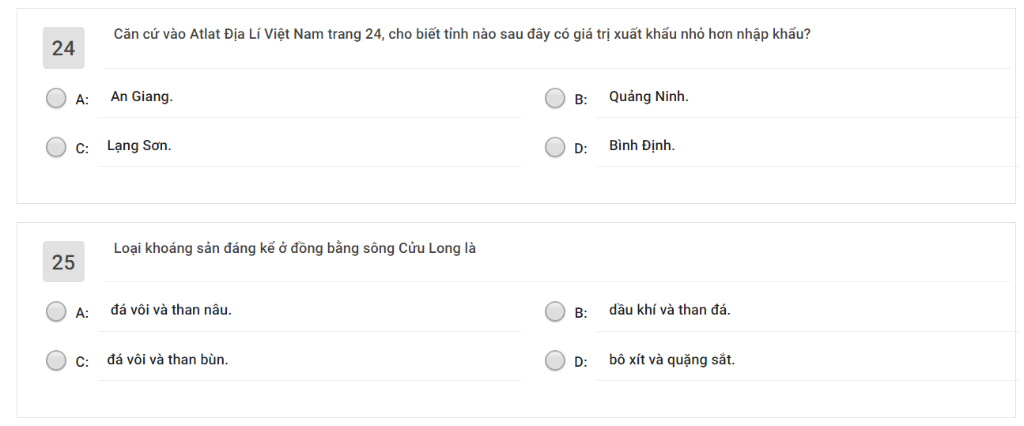Click the question number 25 badge
The width and height of the screenshot is (1024, 426).
tap(63, 261)
